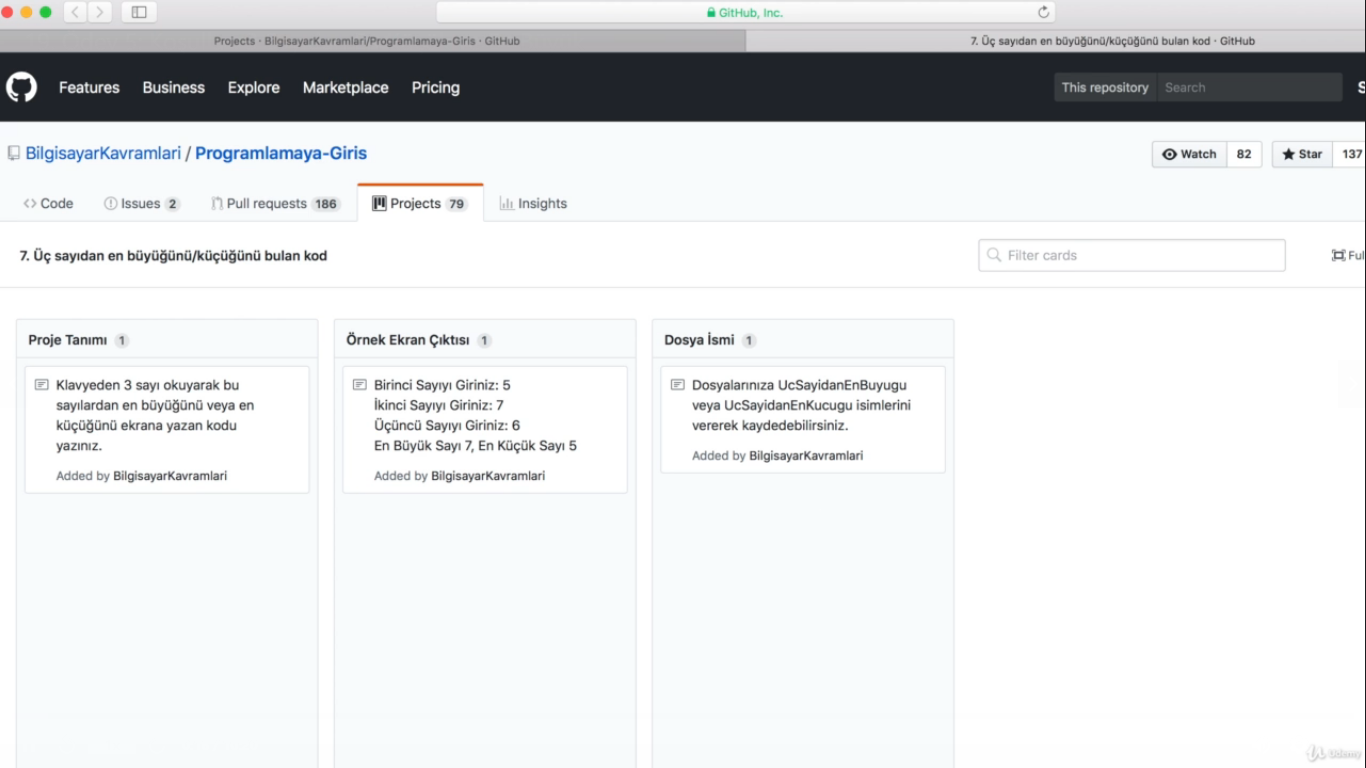Open the This repository search scope selector
The width and height of the screenshot is (1366, 768).
(1104, 87)
